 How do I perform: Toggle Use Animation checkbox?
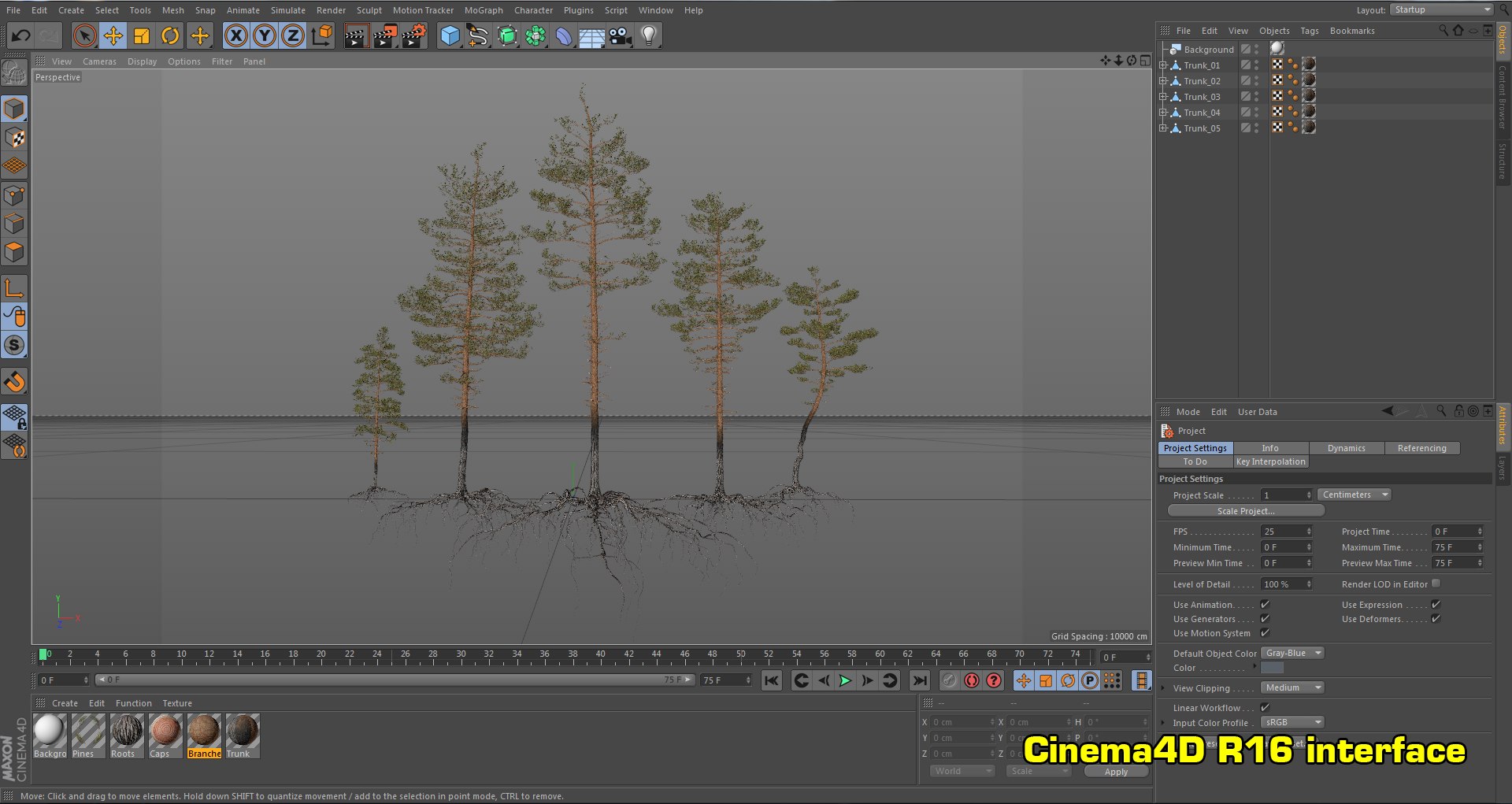click(x=1265, y=604)
